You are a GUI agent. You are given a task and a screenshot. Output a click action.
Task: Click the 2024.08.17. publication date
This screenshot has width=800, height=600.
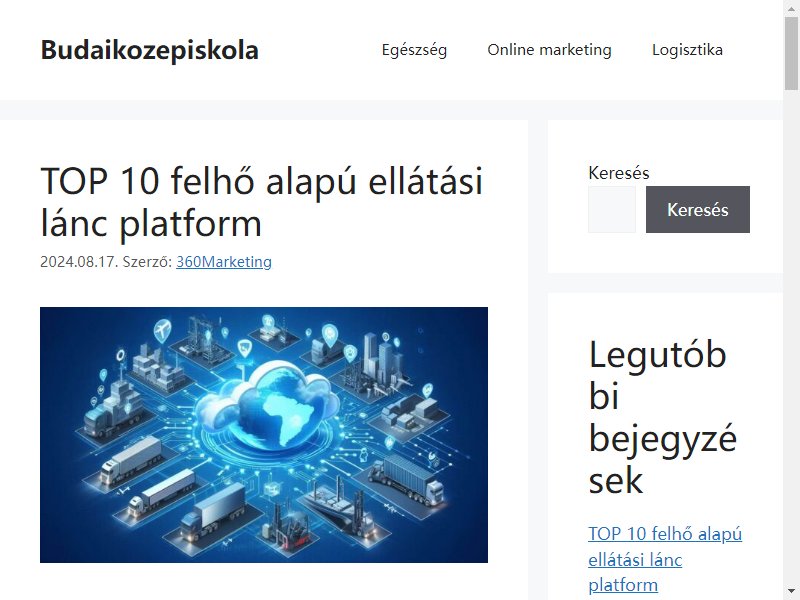(x=79, y=262)
